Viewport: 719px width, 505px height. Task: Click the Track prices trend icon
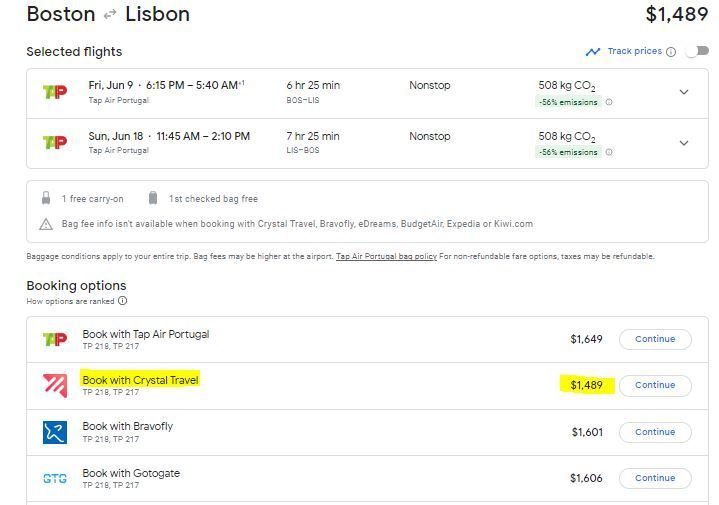pyautogui.click(x=593, y=52)
